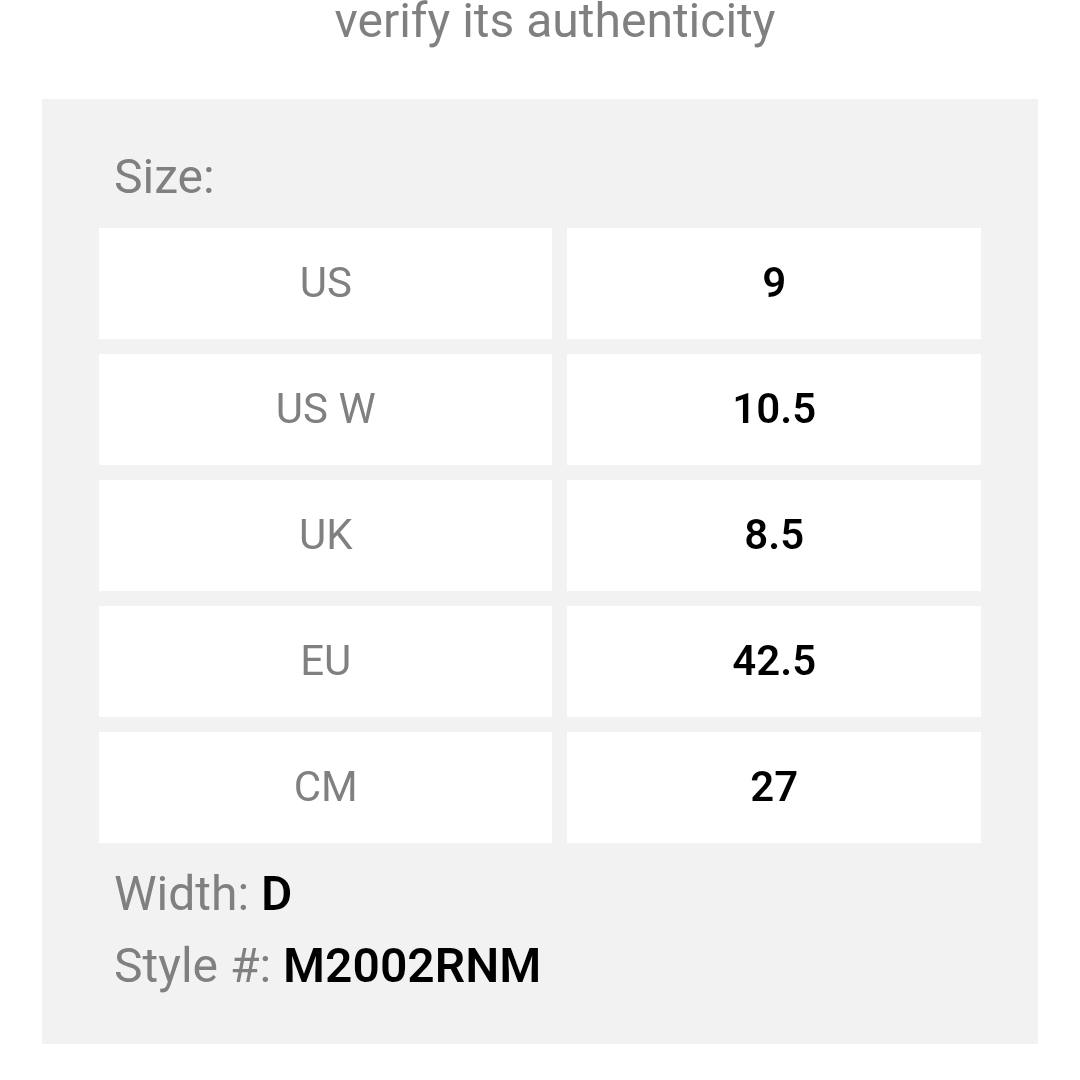This screenshot has height=1080, width=1080.
Task: Select the width value D
Action: coord(276,893)
